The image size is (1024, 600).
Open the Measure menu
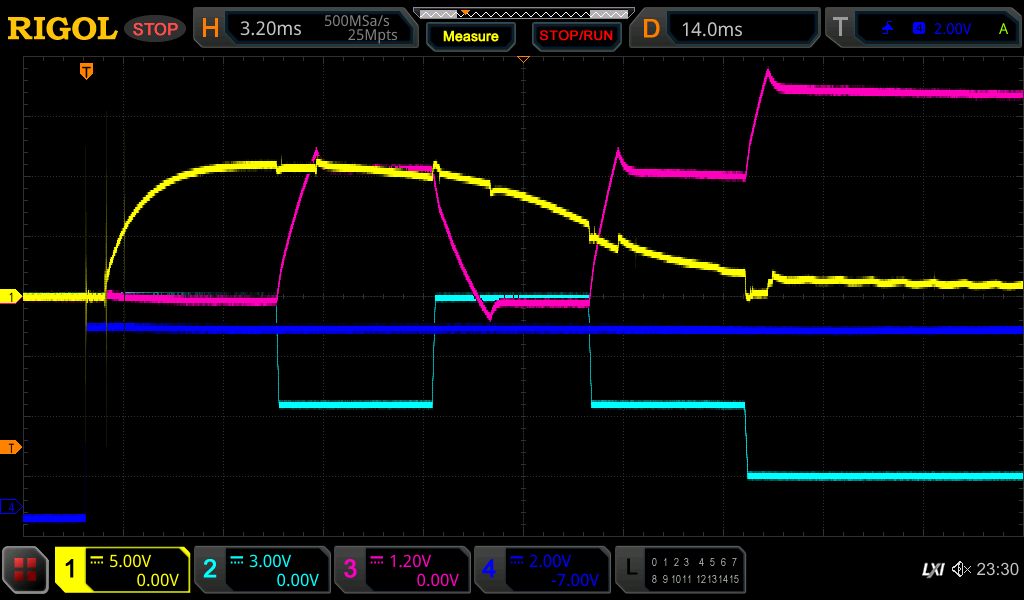point(470,36)
